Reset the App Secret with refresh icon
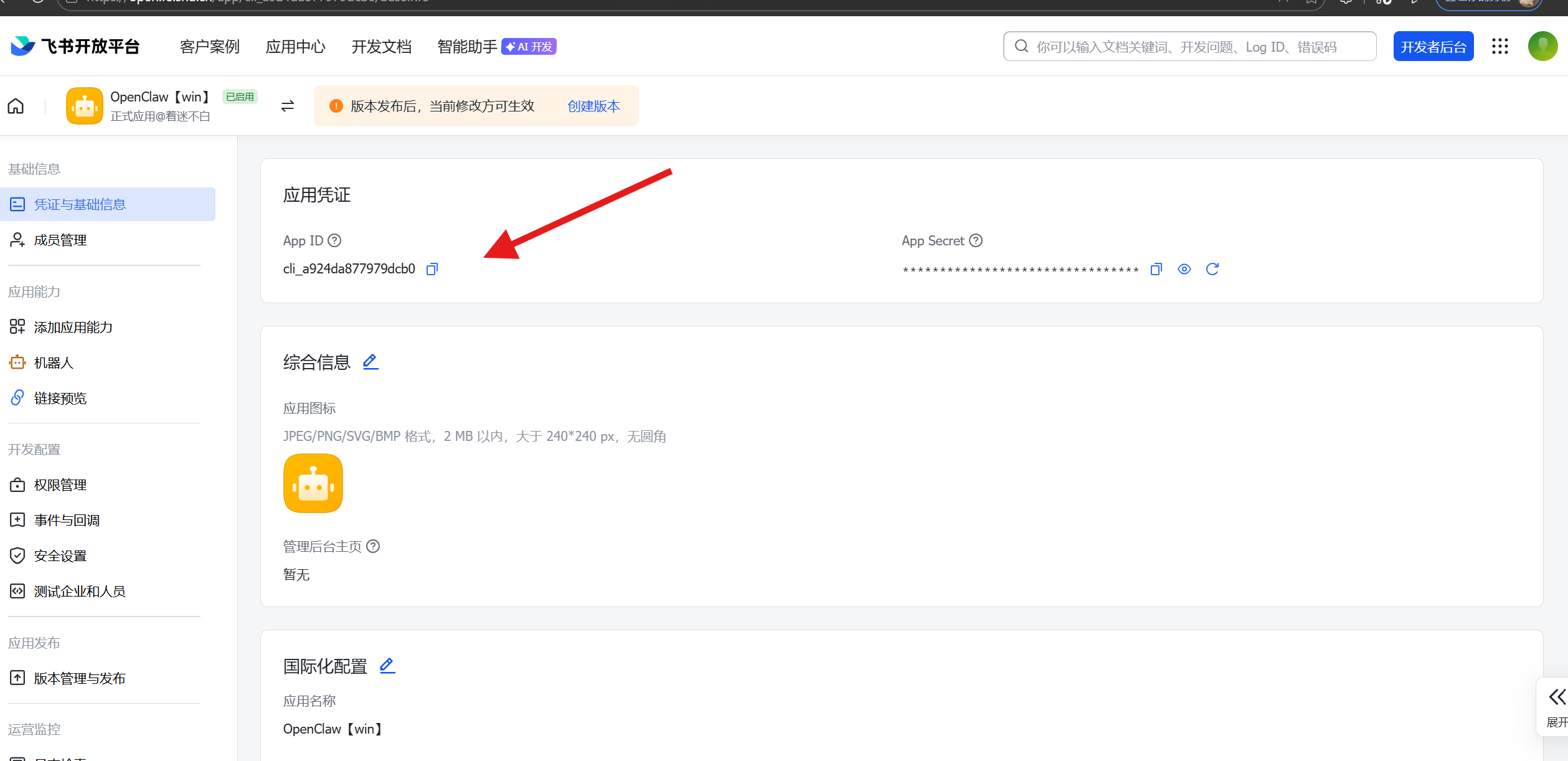Image resolution: width=1568 pixels, height=761 pixels. [x=1212, y=269]
